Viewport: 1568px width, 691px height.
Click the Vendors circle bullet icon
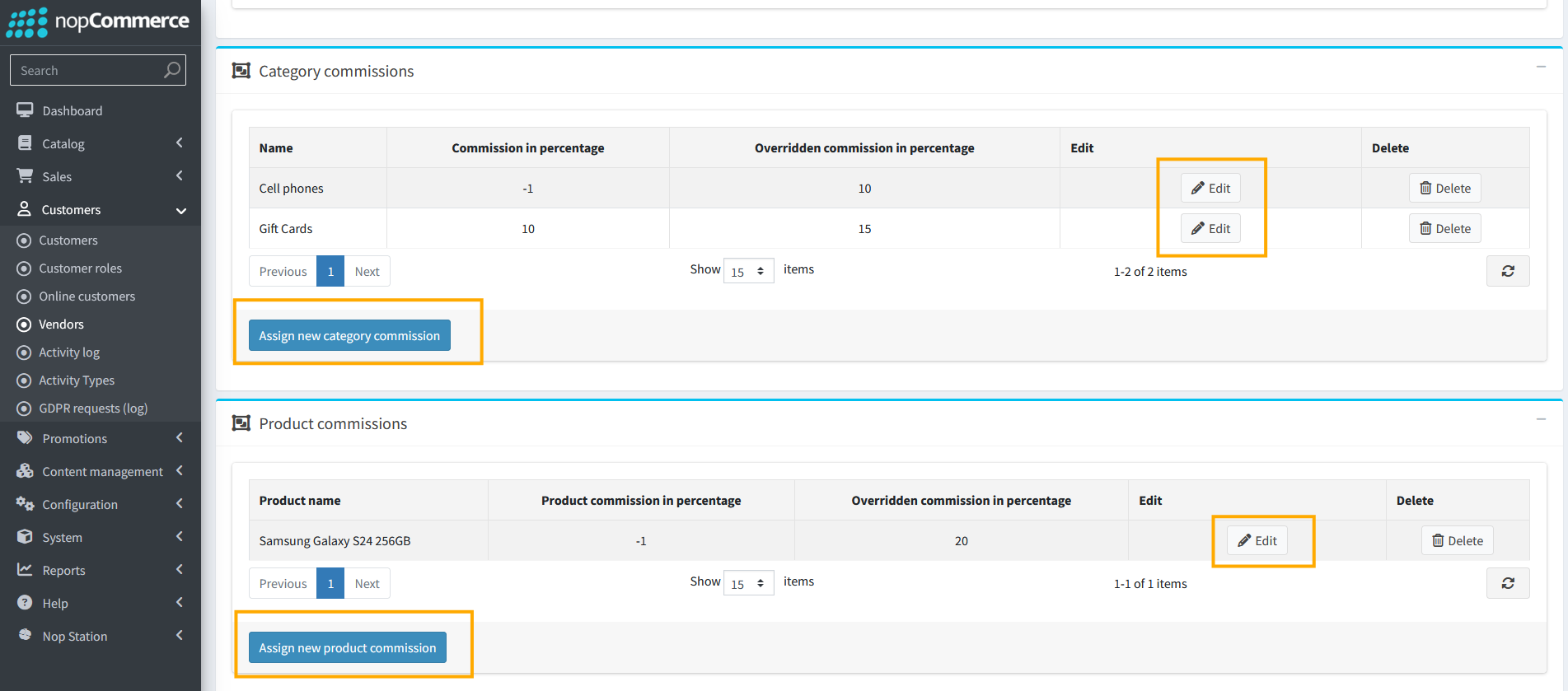point(24,324)
